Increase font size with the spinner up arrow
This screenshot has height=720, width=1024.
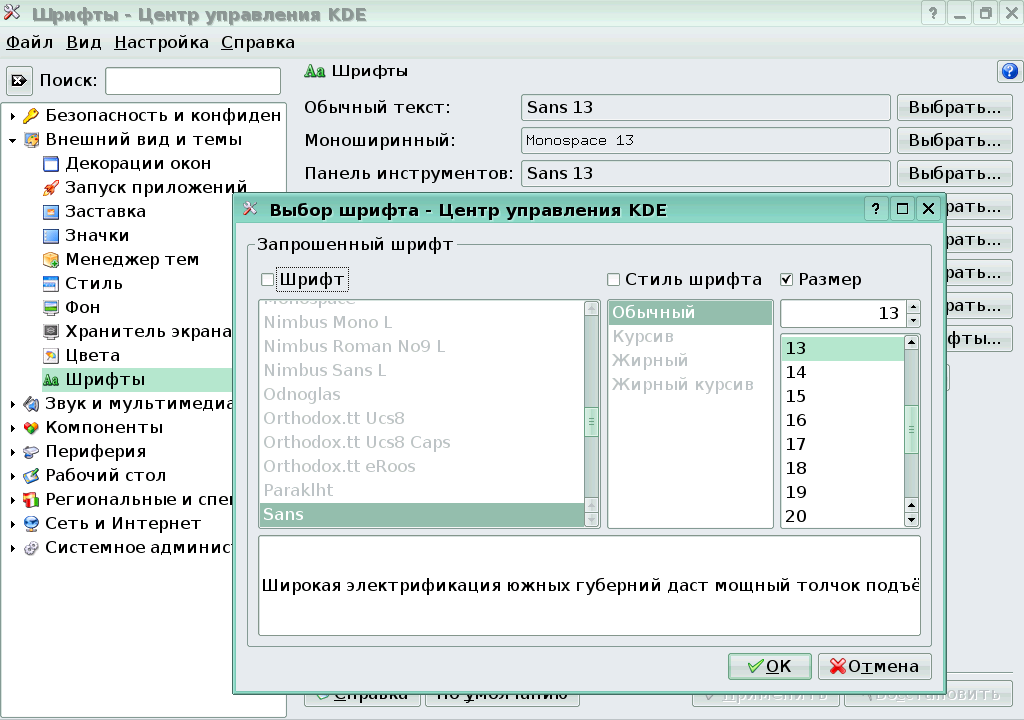[x=913, y=306]
